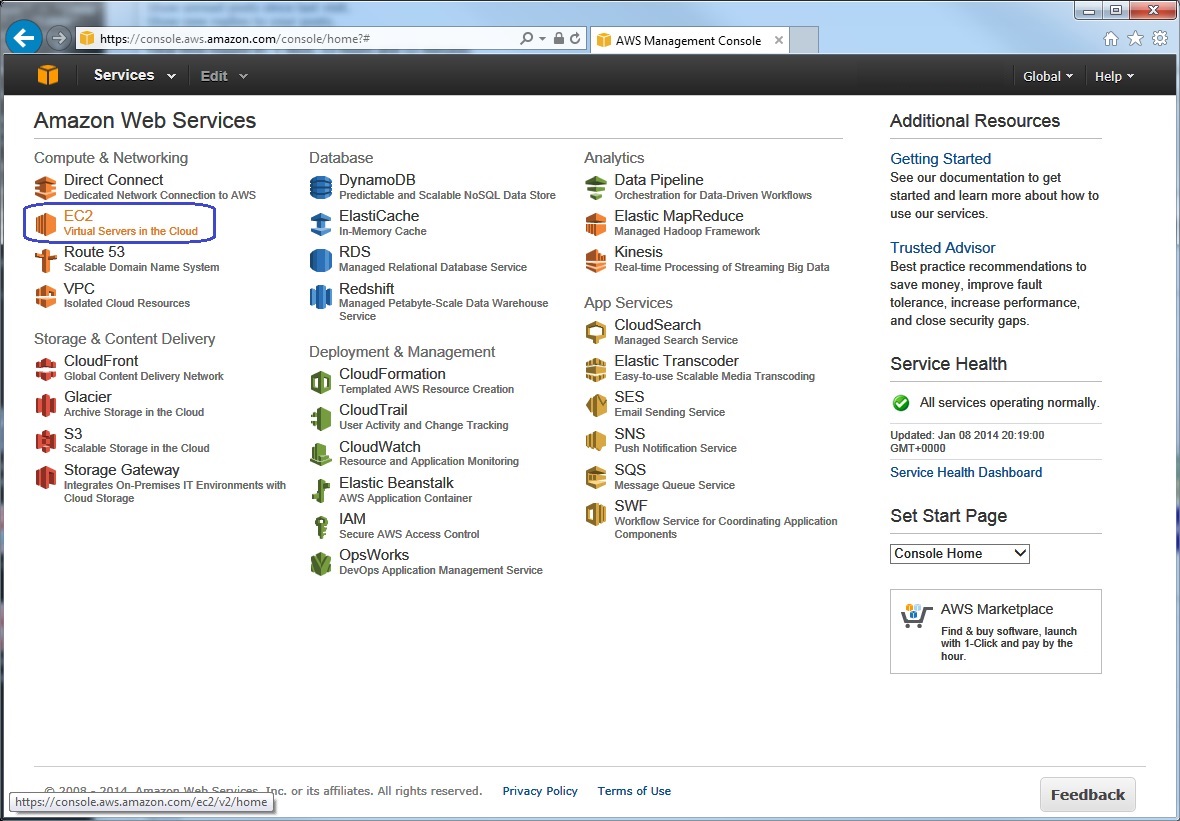Open browser Home icon
1180x821 pixels.
1111,39
